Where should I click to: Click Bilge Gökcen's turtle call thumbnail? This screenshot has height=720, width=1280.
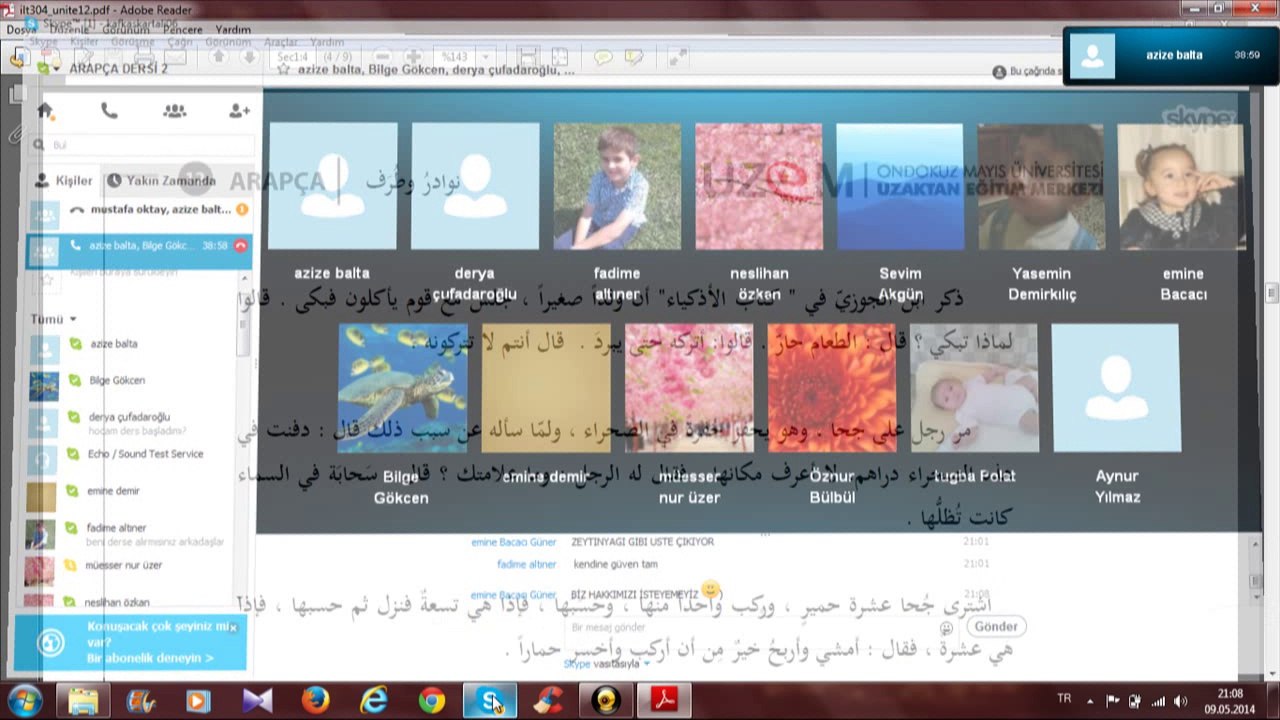(403, 388)
